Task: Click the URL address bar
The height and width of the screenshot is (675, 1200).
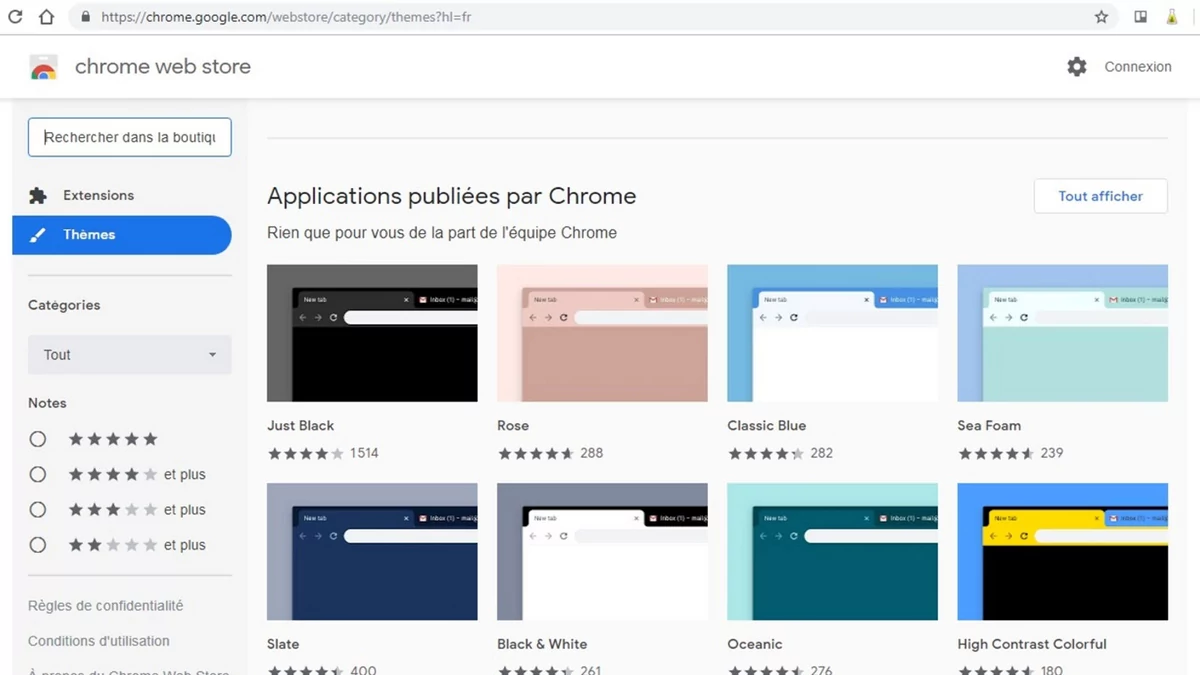Action: (592, 17)
